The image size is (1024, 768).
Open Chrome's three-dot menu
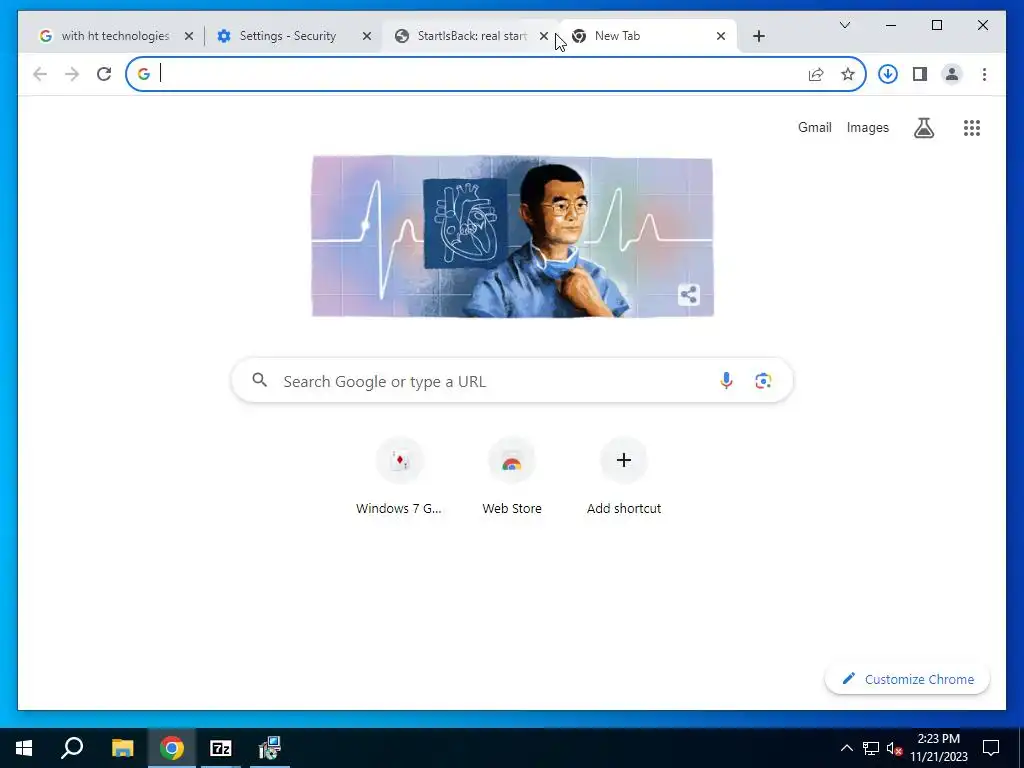(984, 74)
